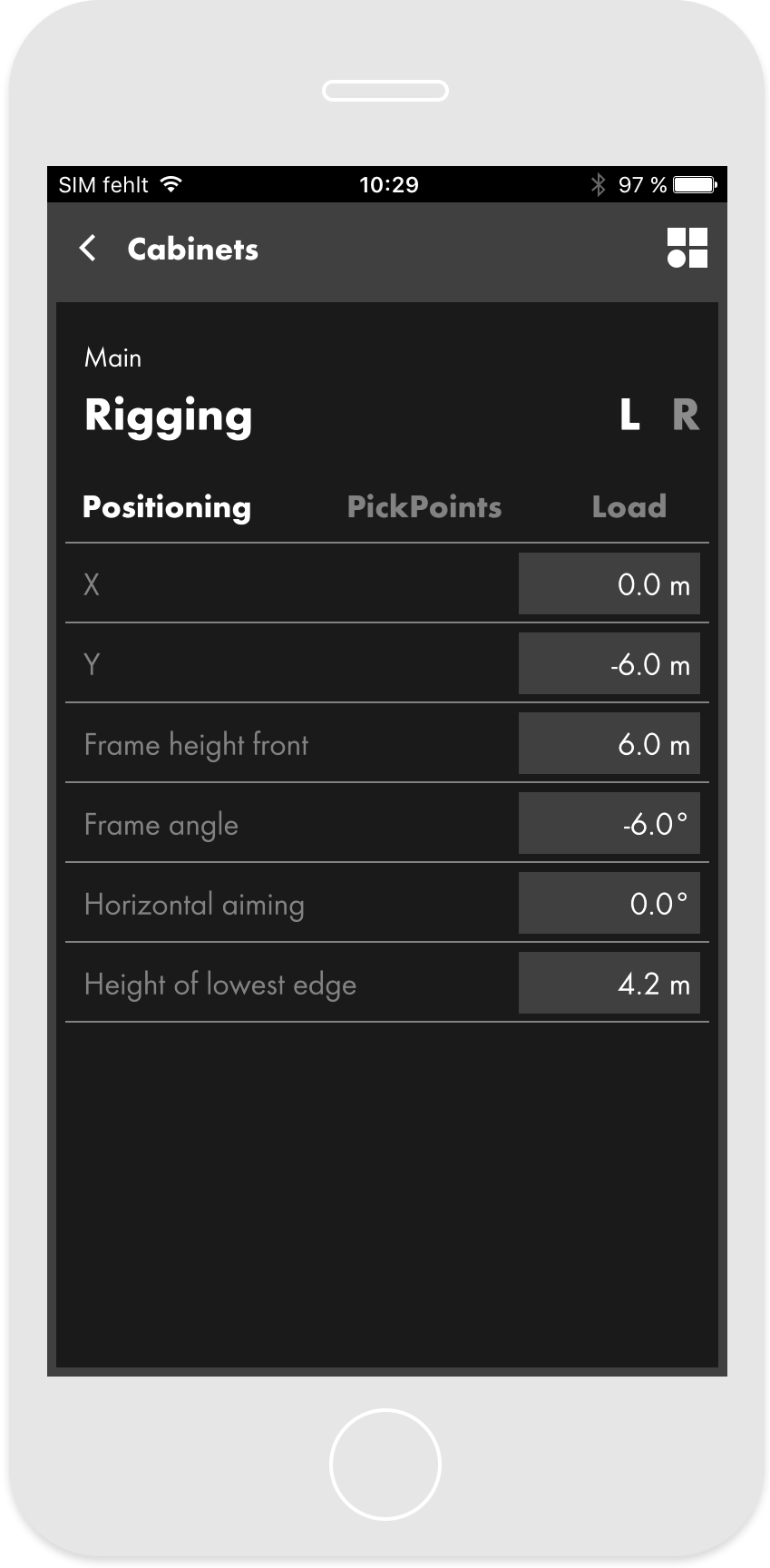
Task: Select the Positioning tab
Action: click(167, 506)
